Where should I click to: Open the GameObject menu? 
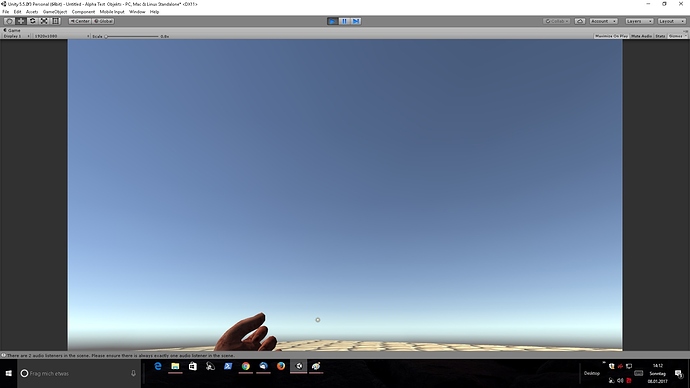coord(55,12)
